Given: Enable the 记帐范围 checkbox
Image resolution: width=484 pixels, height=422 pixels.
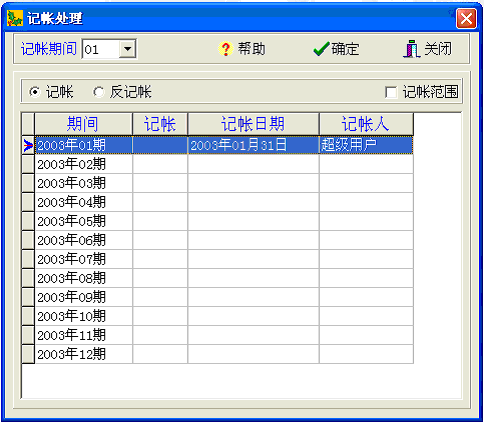Looking at the screenshot, I should pos(391,92).
